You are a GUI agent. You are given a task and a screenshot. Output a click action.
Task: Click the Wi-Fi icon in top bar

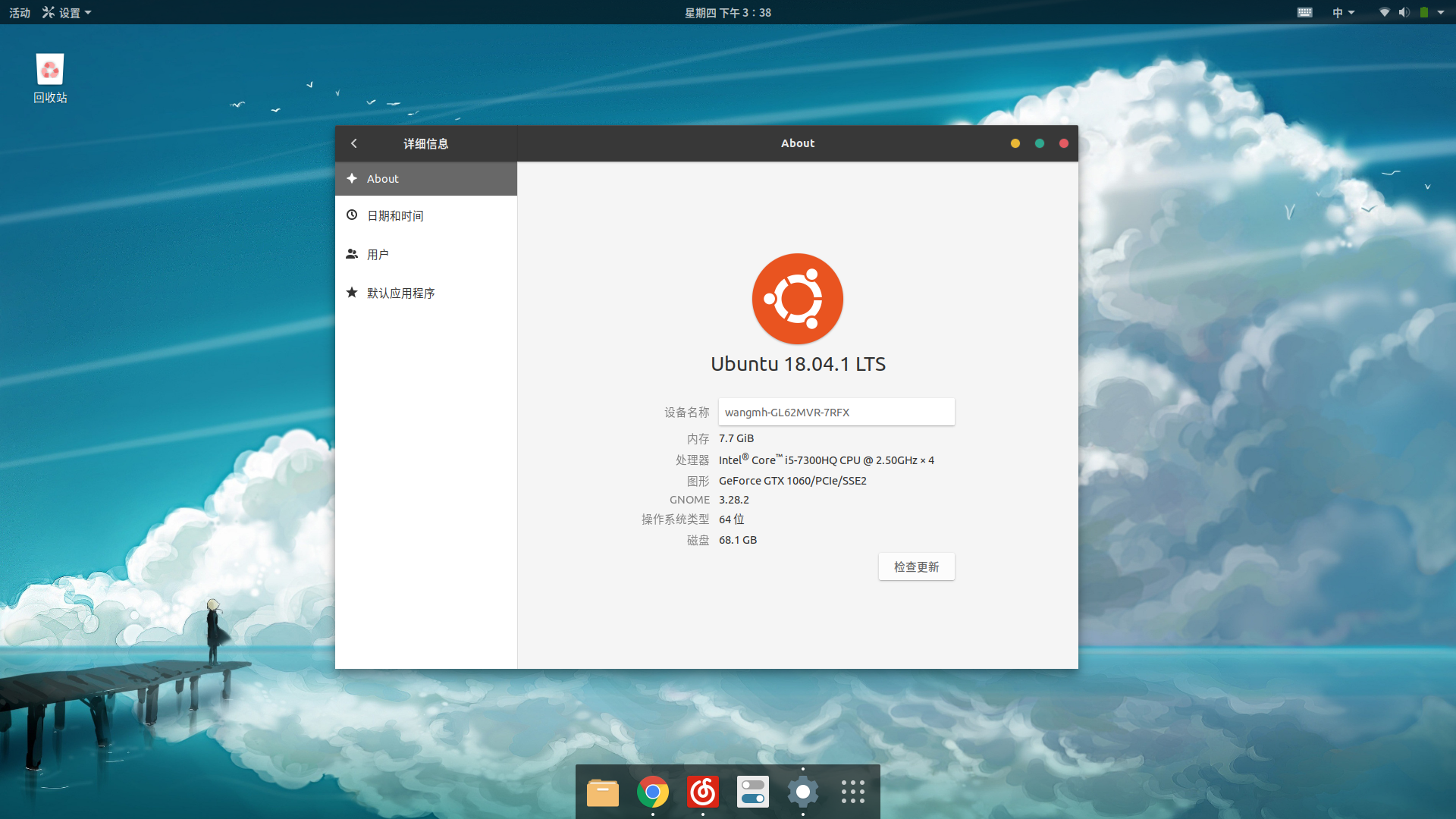click(1385, 13)
